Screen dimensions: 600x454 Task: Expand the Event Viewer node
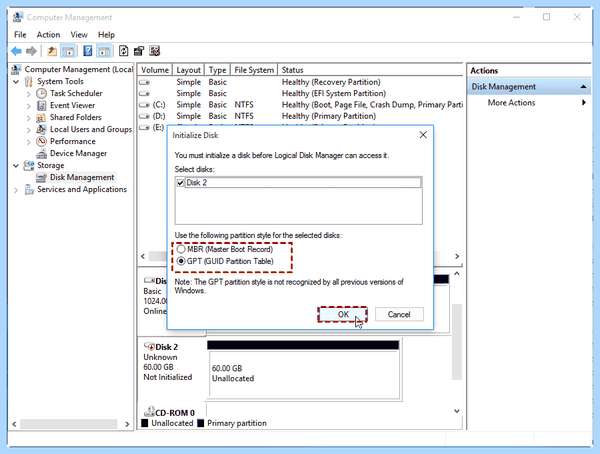click(28, 106)
